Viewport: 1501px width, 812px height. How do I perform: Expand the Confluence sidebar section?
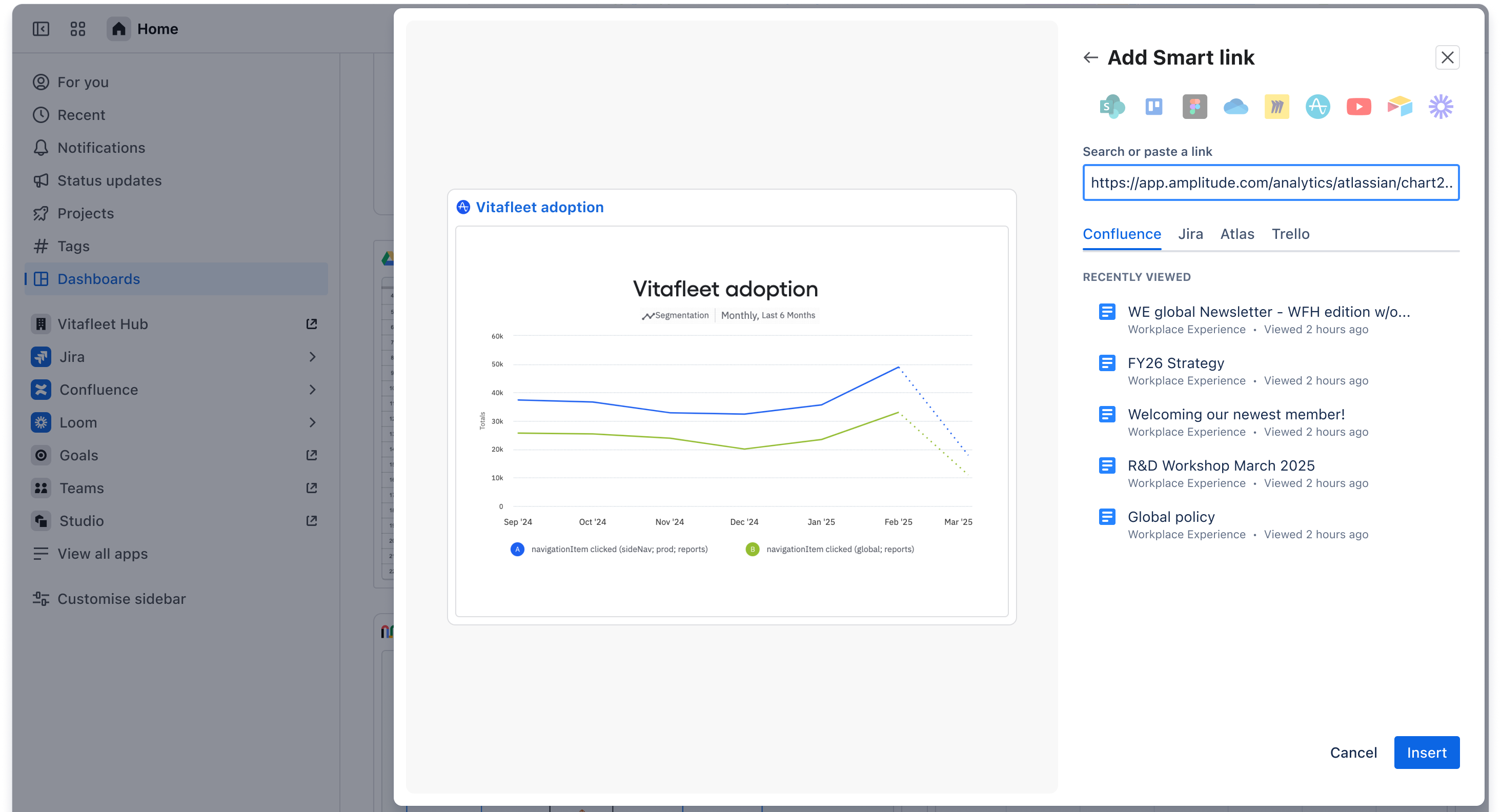313,389
